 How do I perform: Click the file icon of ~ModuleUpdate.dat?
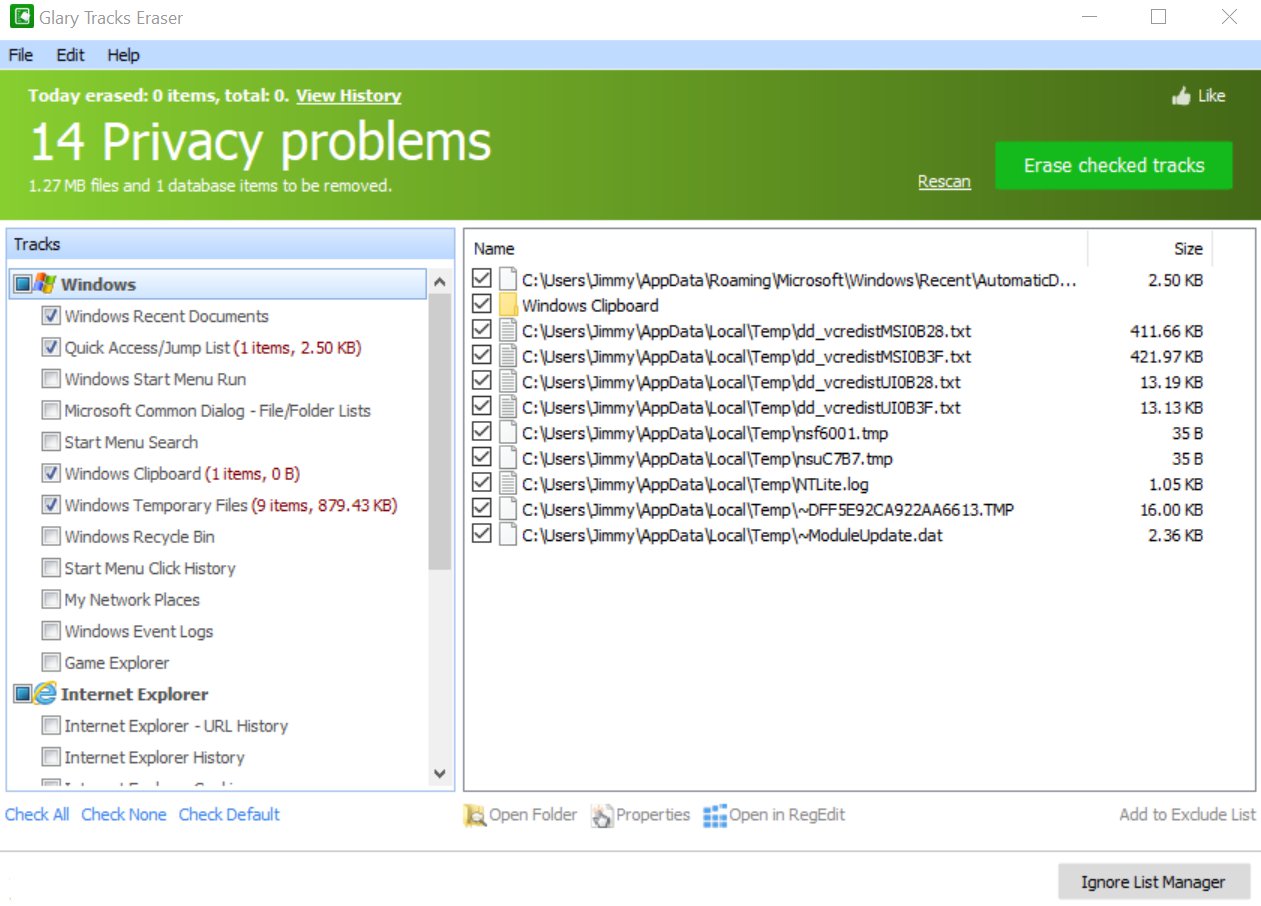[x=508, y=535]
